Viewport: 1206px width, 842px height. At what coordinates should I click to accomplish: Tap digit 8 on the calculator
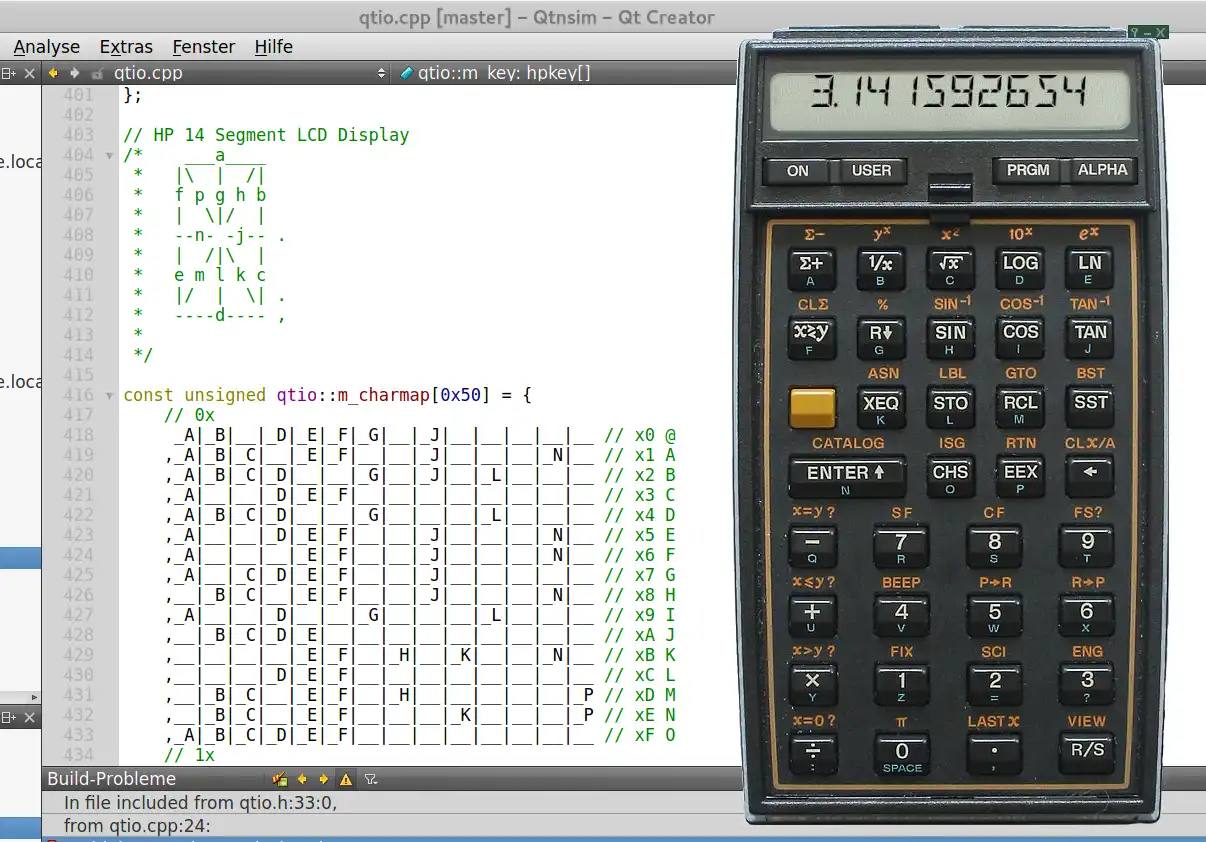pos(994,547)
